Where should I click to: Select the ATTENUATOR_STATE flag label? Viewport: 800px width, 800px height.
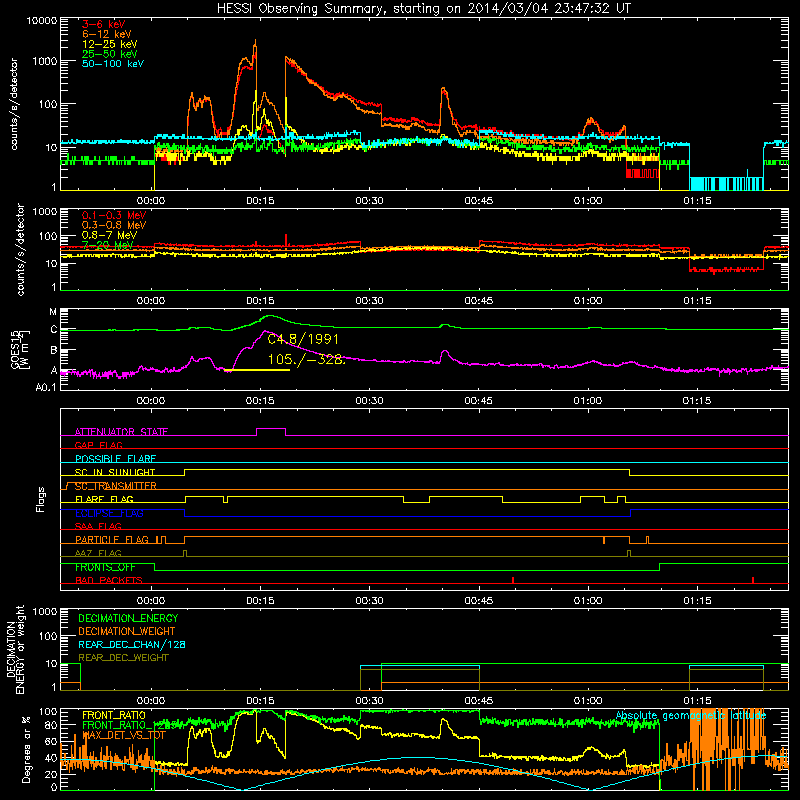121,432
